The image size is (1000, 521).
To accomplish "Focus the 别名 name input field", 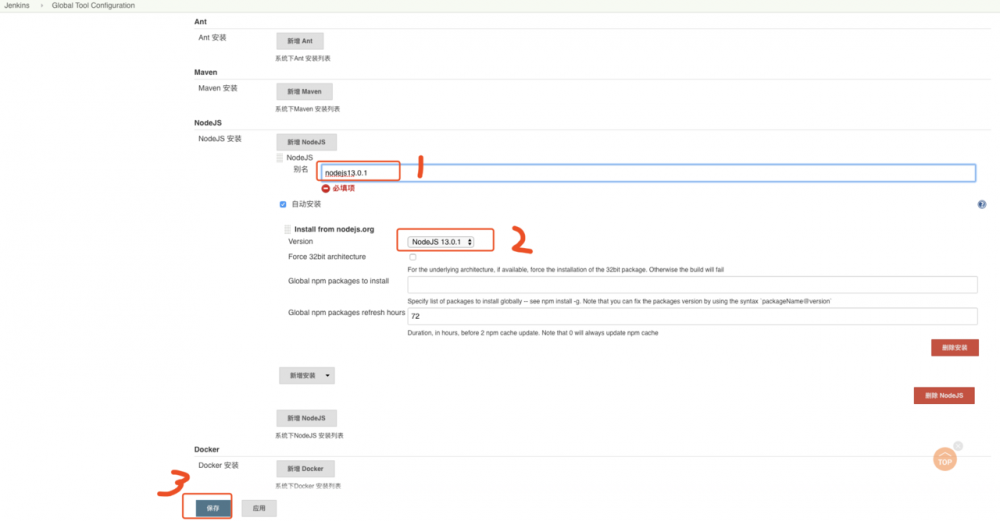I will 648,173.
